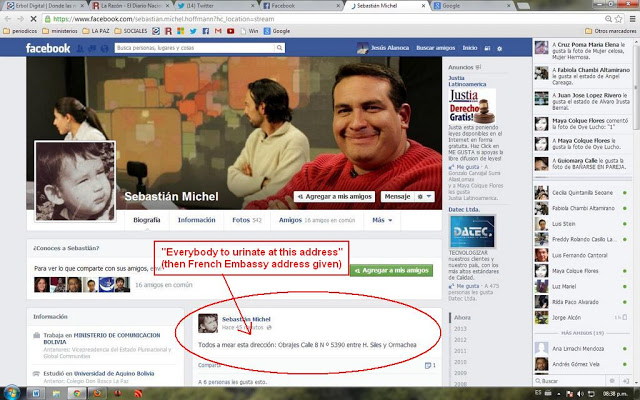This screenshot has width=640, height=400.
Task: Click the comment count icon on post
Action: [x=429, y=365]
